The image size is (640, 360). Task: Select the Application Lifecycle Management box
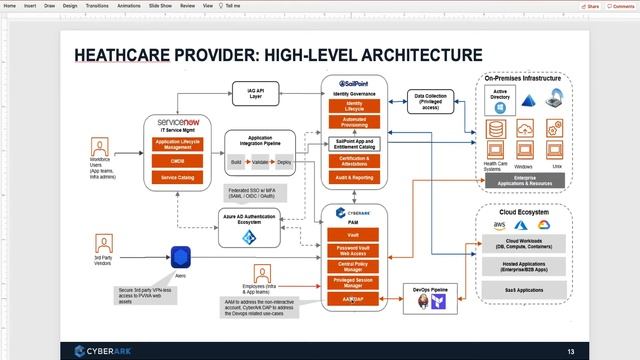(x=178, y=144)
